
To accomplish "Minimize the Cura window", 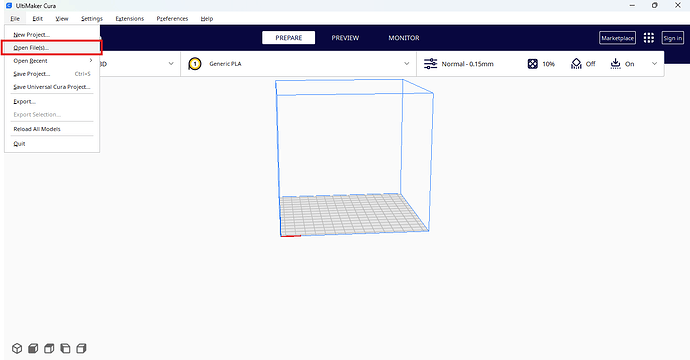I will [x=632, y=6].
